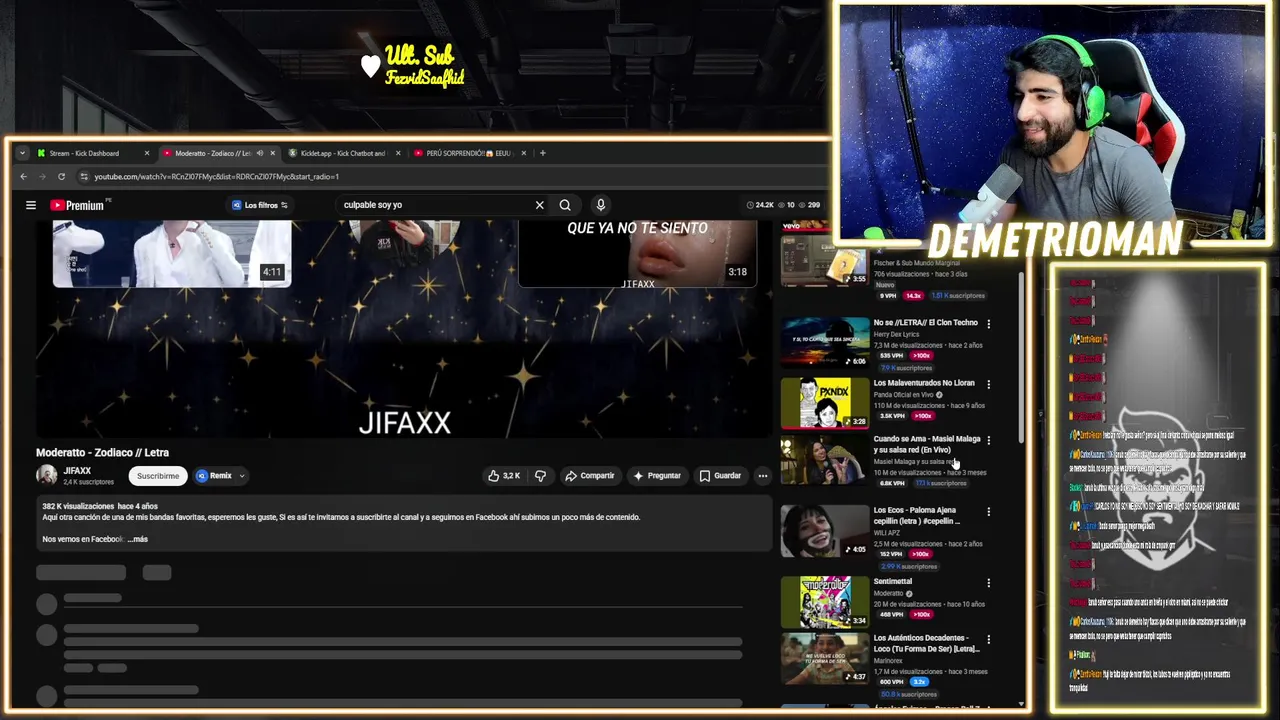Open the 'Fischer & Sub Mundo Marginal' video thumbnail
Screen dimensions: 1280x720
pos(825,262)
